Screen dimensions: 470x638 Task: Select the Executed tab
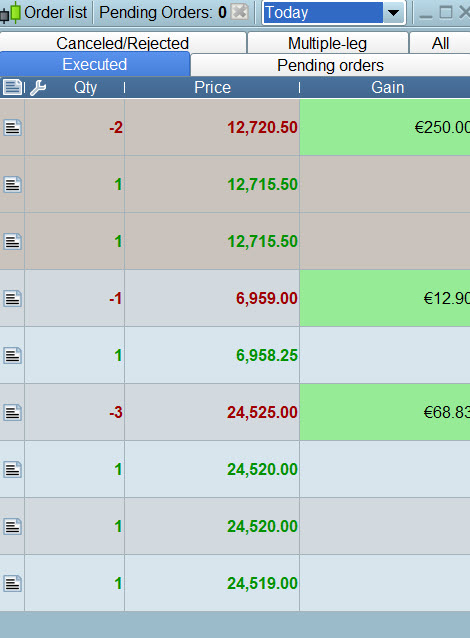95,64
